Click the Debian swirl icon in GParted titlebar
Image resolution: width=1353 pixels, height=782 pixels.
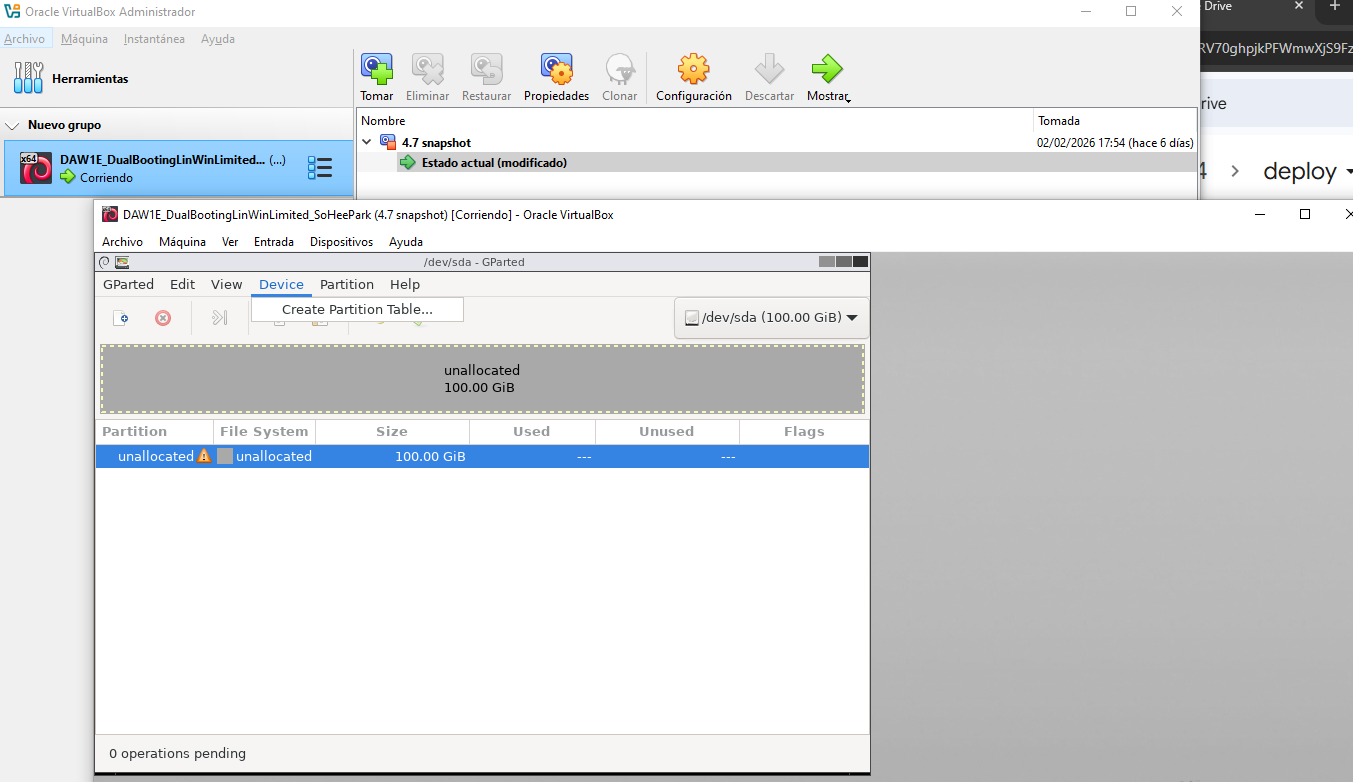105,262
